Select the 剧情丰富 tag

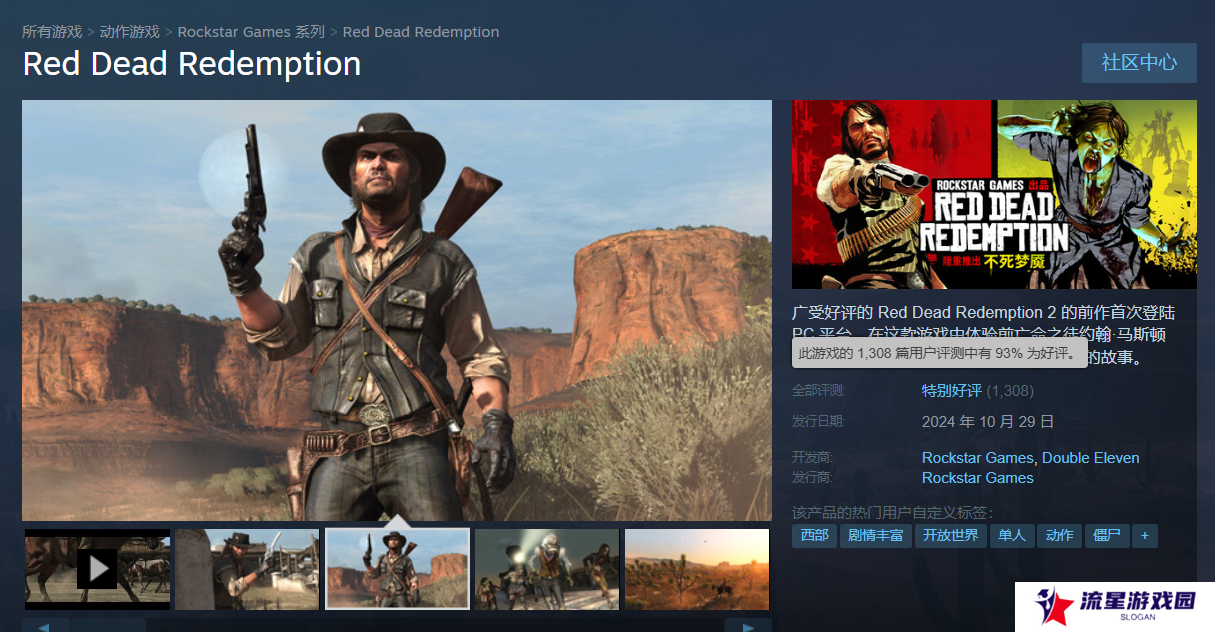tap(876, 535)
